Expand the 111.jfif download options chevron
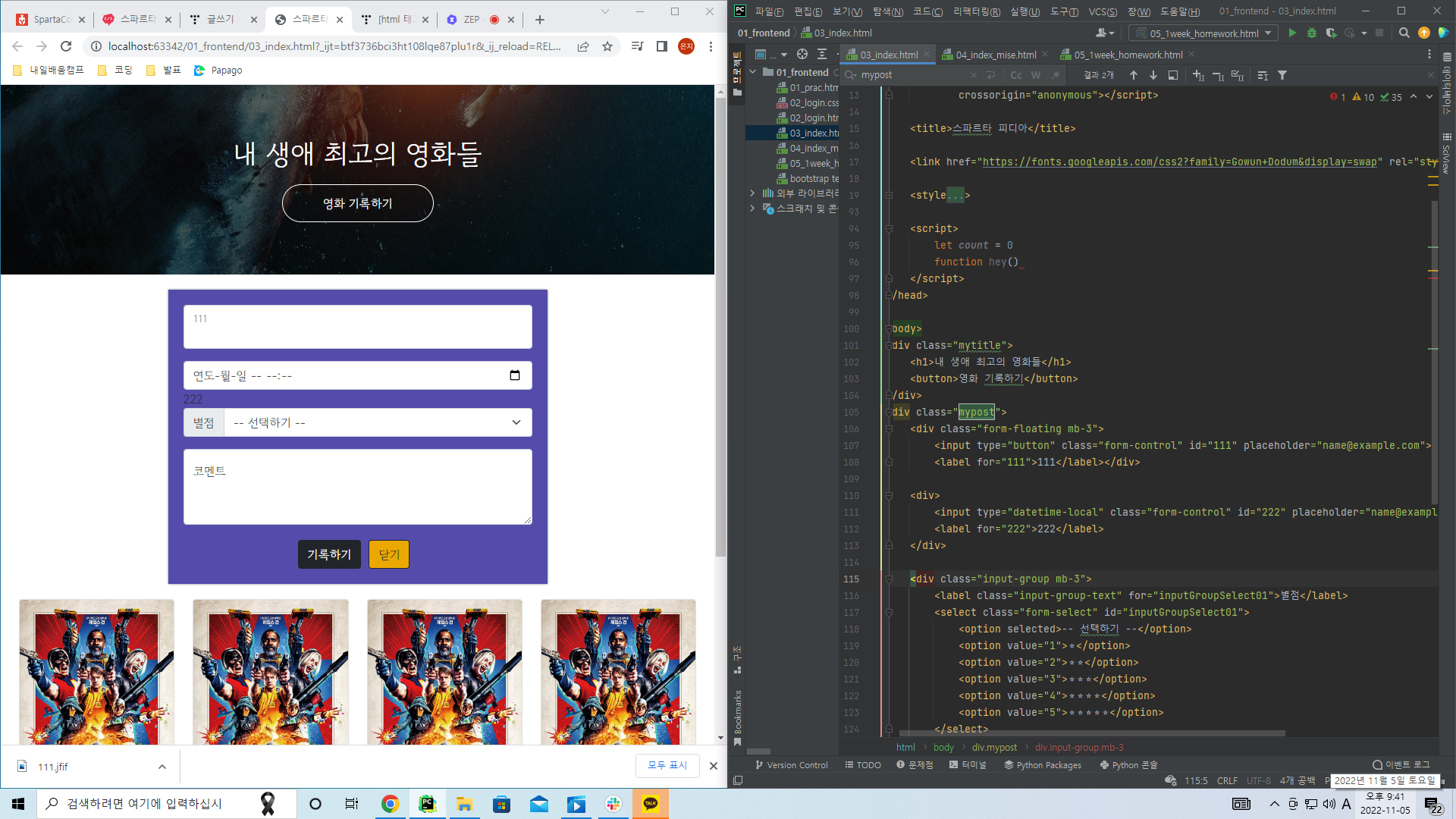Image resolution: width=1456 pixels, height=819 pixels. (162, 767)
